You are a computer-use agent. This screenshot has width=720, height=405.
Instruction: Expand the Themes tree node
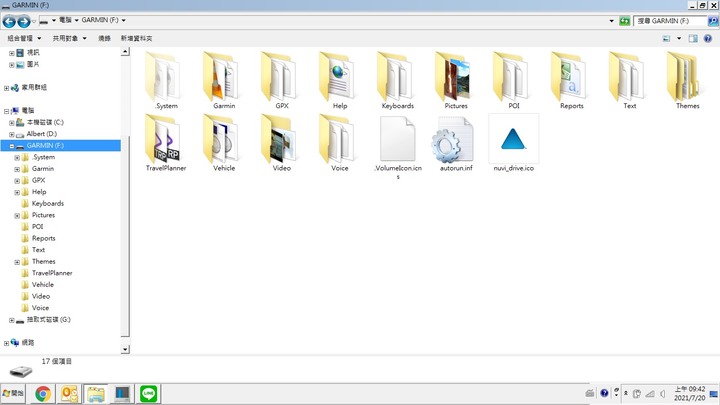[x=17, y=262]
